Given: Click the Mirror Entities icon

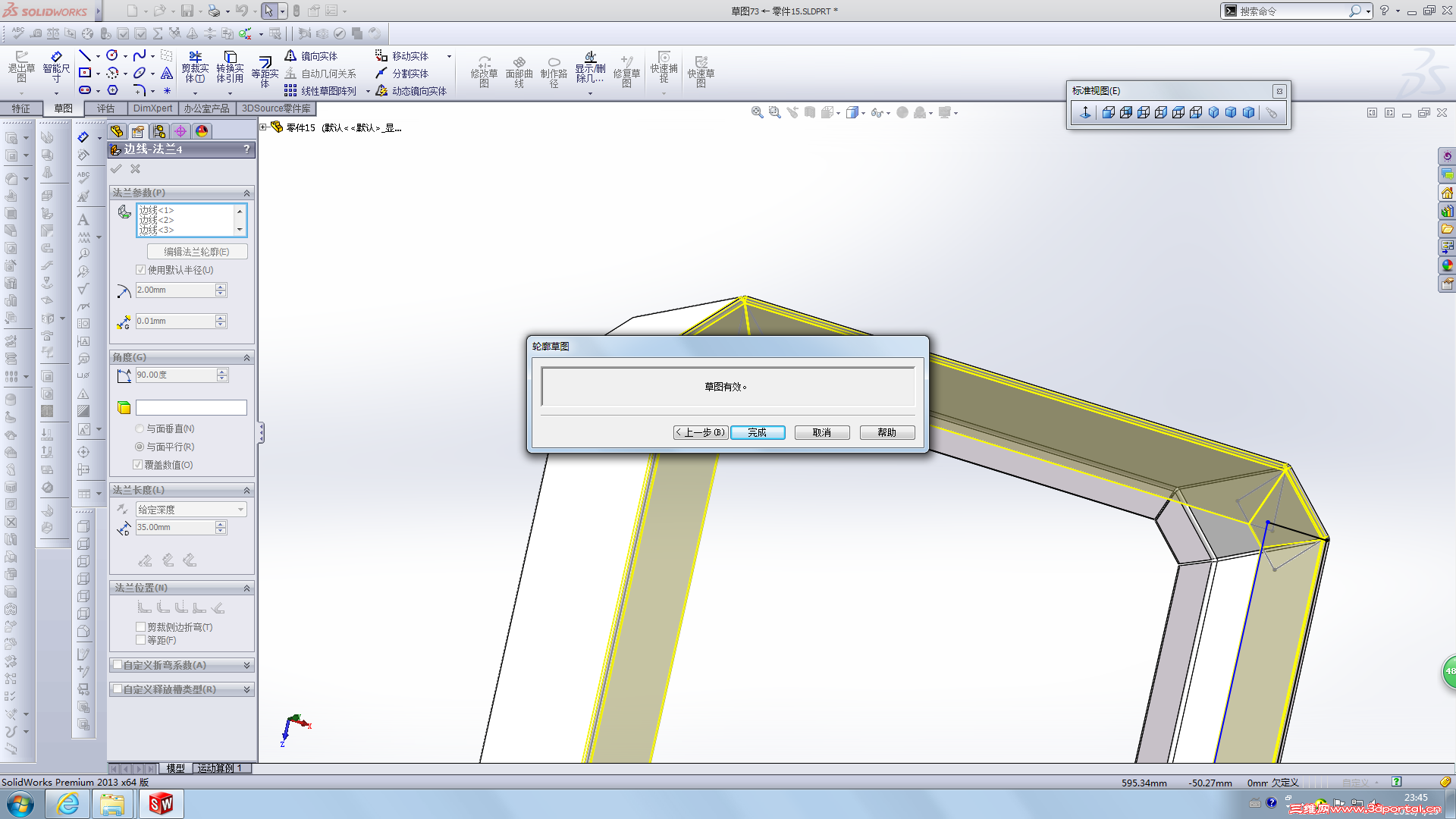Looking at the screenshot, I should [290, 56].
